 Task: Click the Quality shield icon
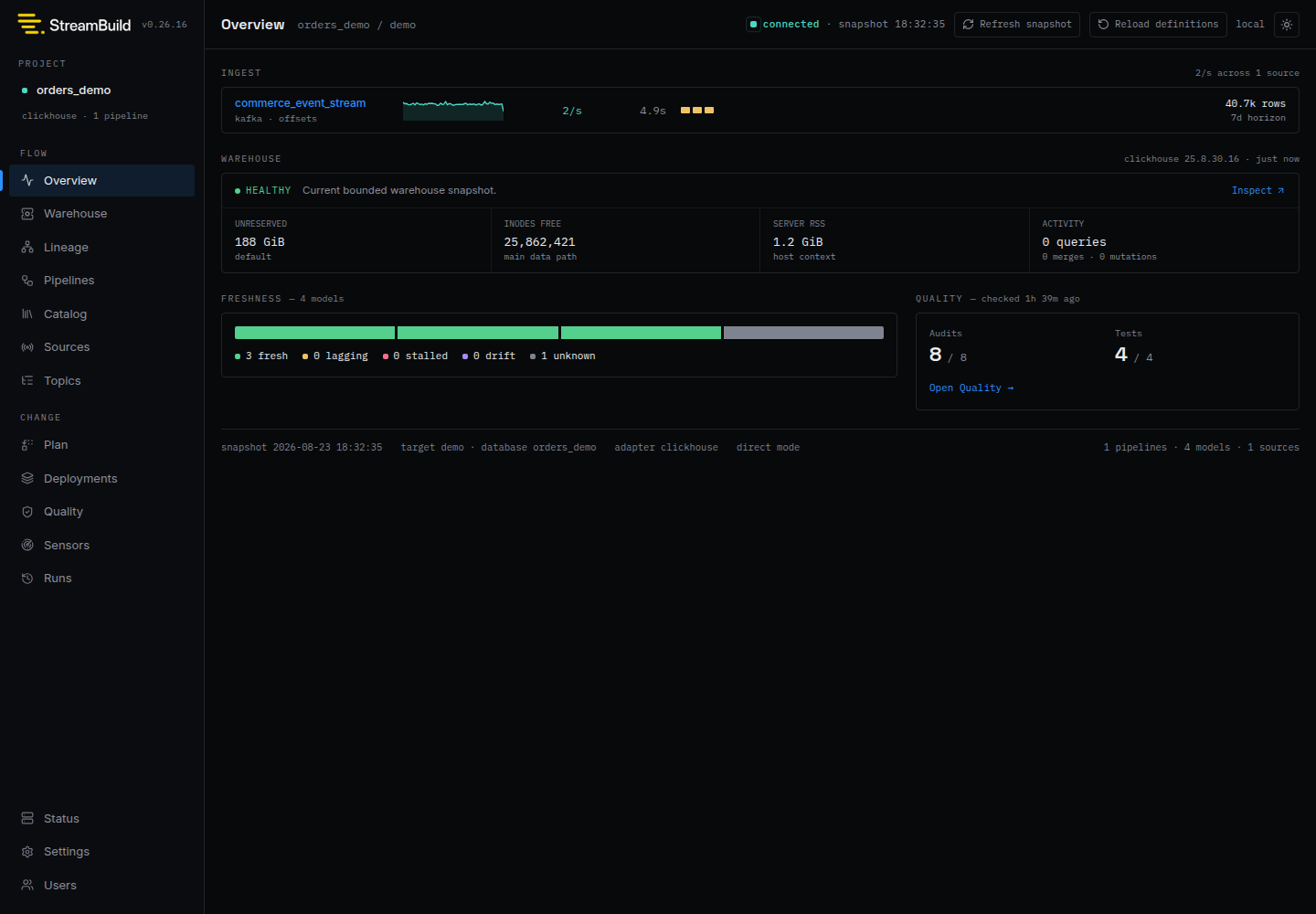27,512
